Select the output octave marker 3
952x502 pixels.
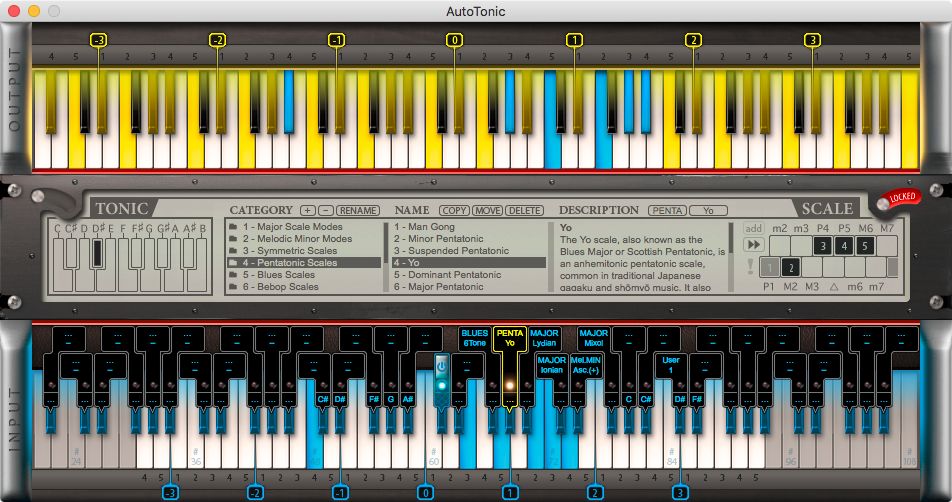[812, 40]
